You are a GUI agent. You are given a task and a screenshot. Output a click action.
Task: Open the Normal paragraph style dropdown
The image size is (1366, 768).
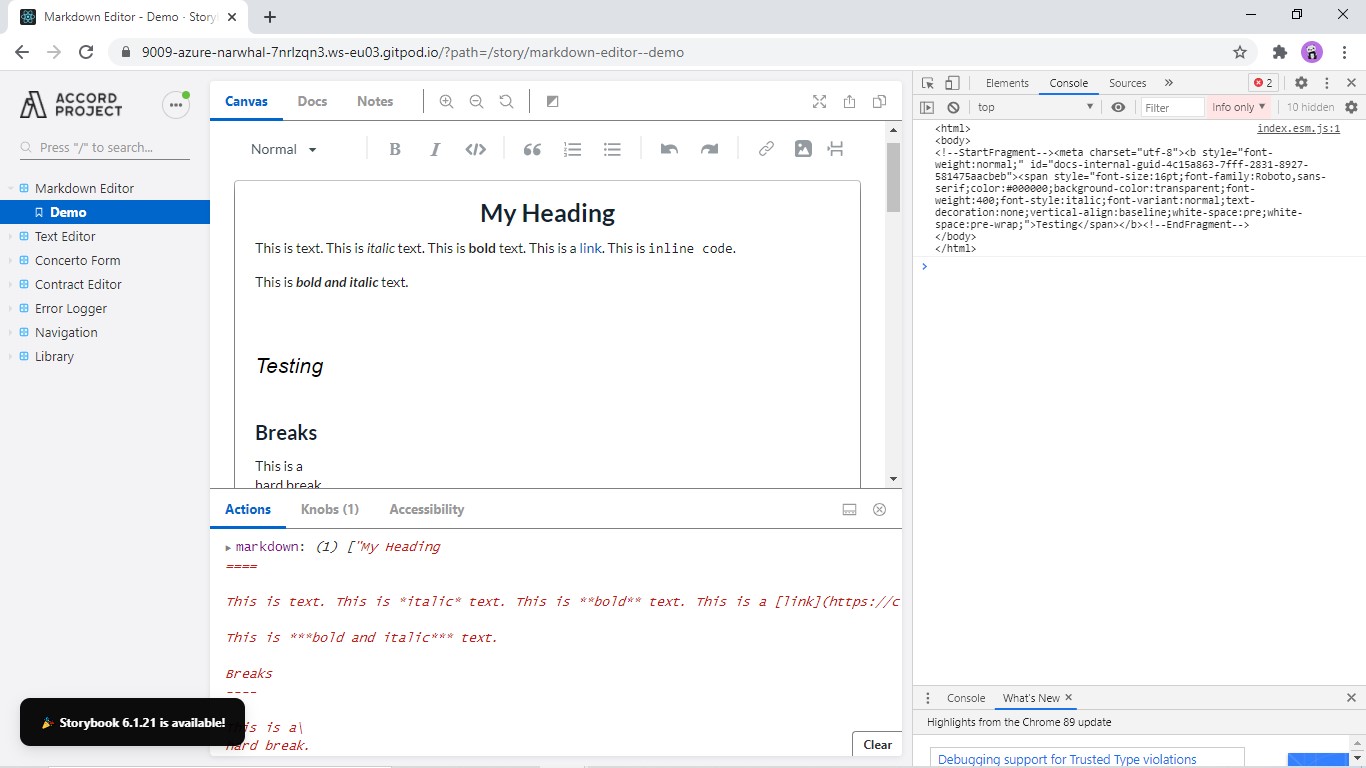(283, 148)
